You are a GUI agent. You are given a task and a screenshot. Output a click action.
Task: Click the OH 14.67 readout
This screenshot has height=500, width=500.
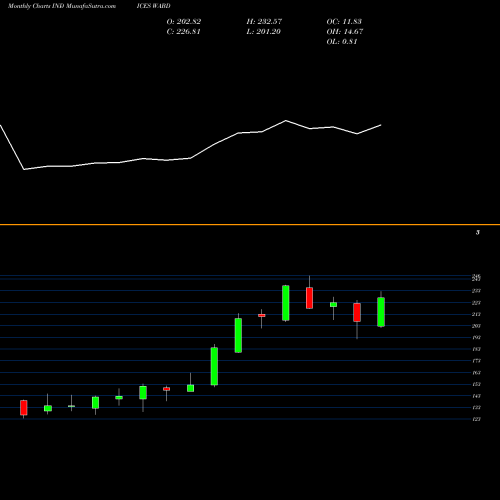(x=345, y=32)
